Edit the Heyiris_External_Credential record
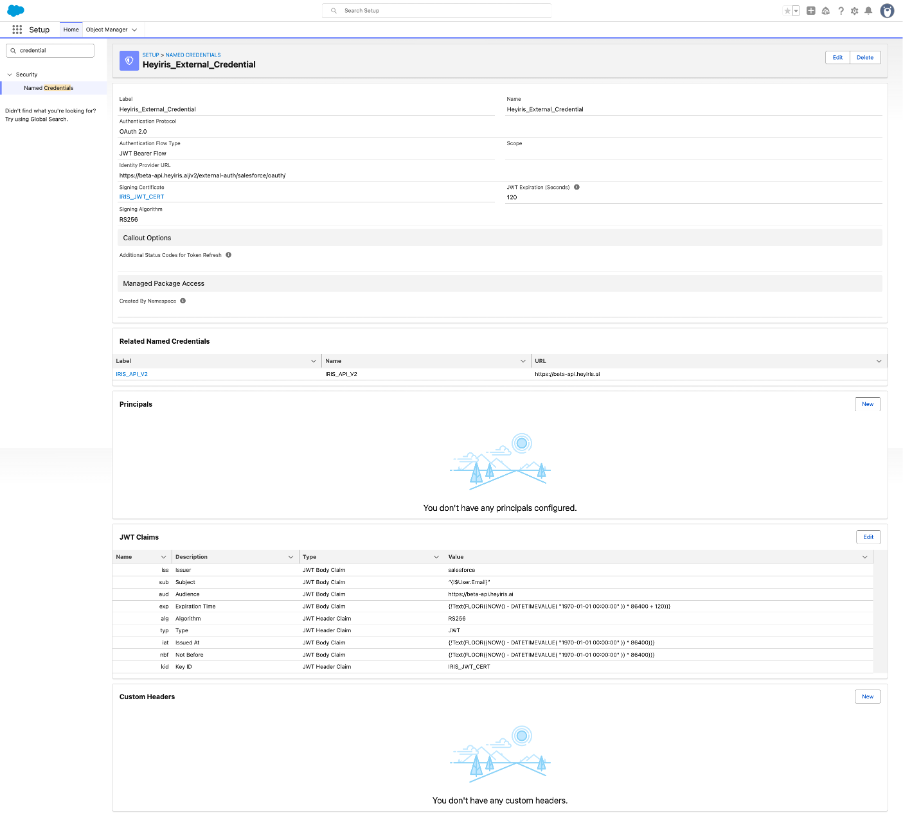The width and height of the screenshot is (904, 816). point(837,57)
